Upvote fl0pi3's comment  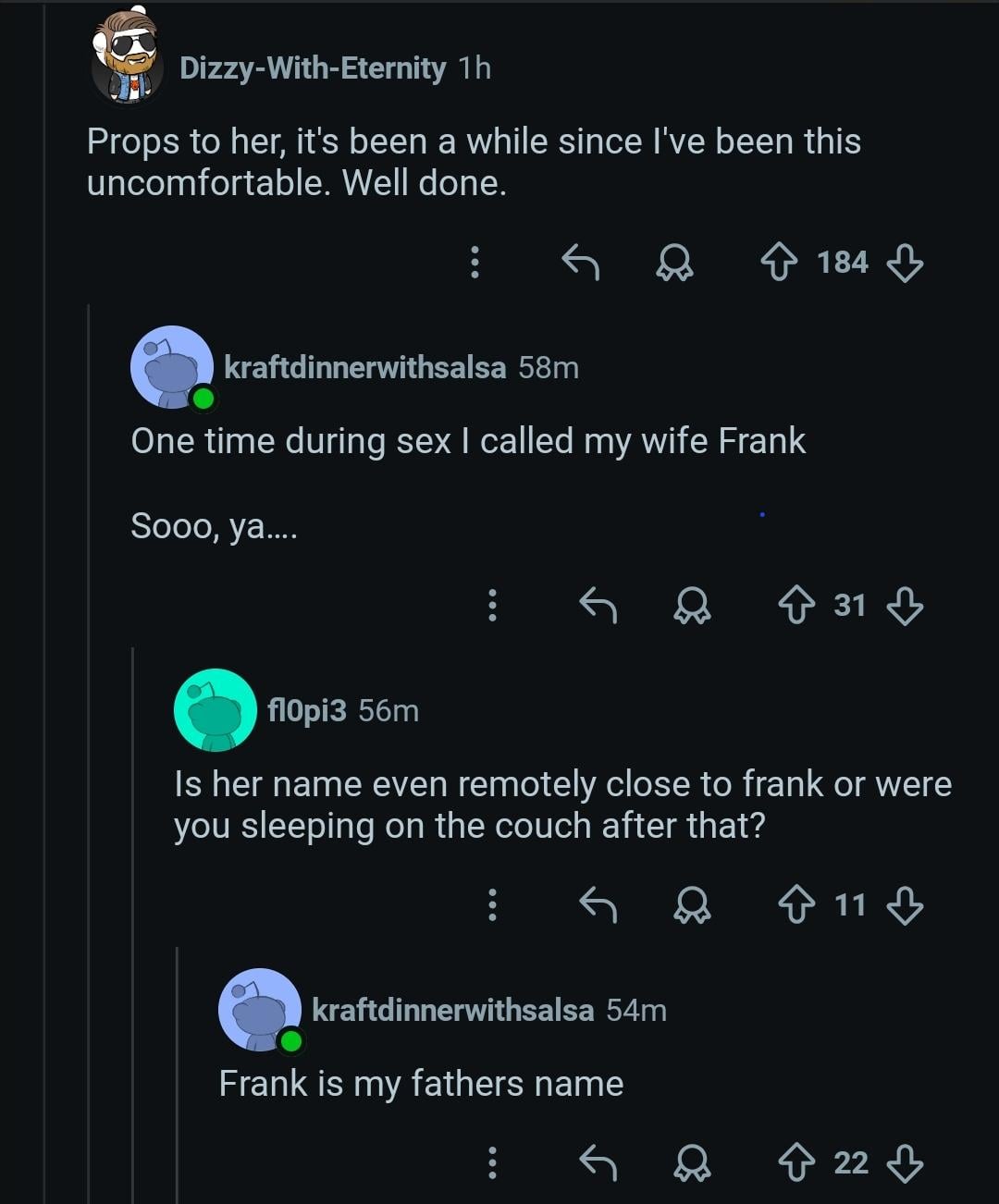coord(796,904)
